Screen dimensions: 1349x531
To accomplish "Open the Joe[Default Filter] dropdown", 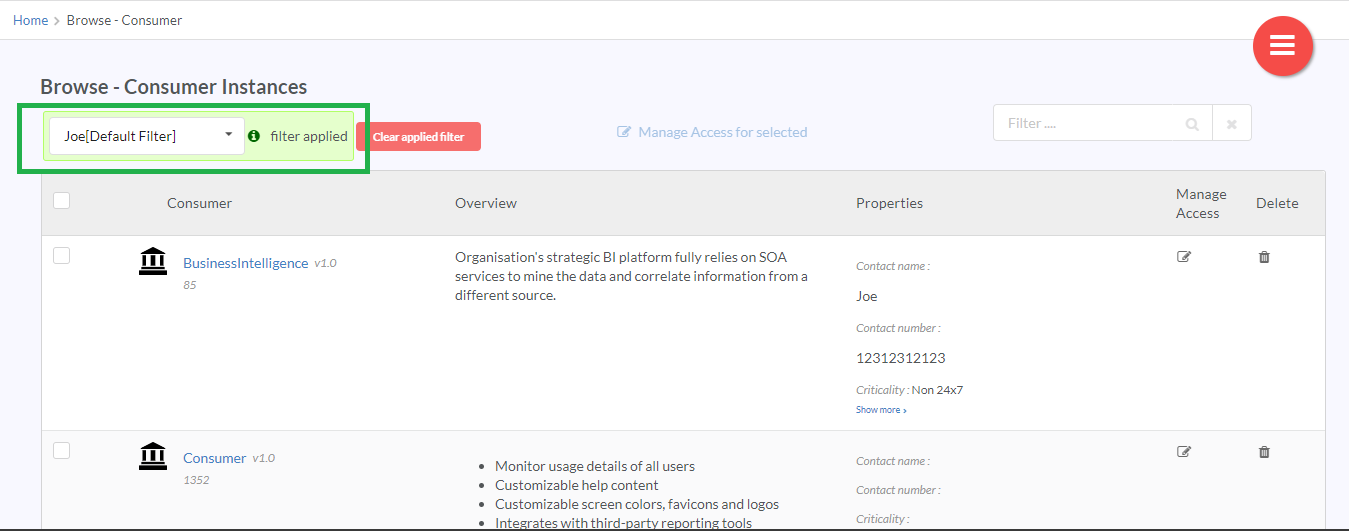I will coord(146,136).
